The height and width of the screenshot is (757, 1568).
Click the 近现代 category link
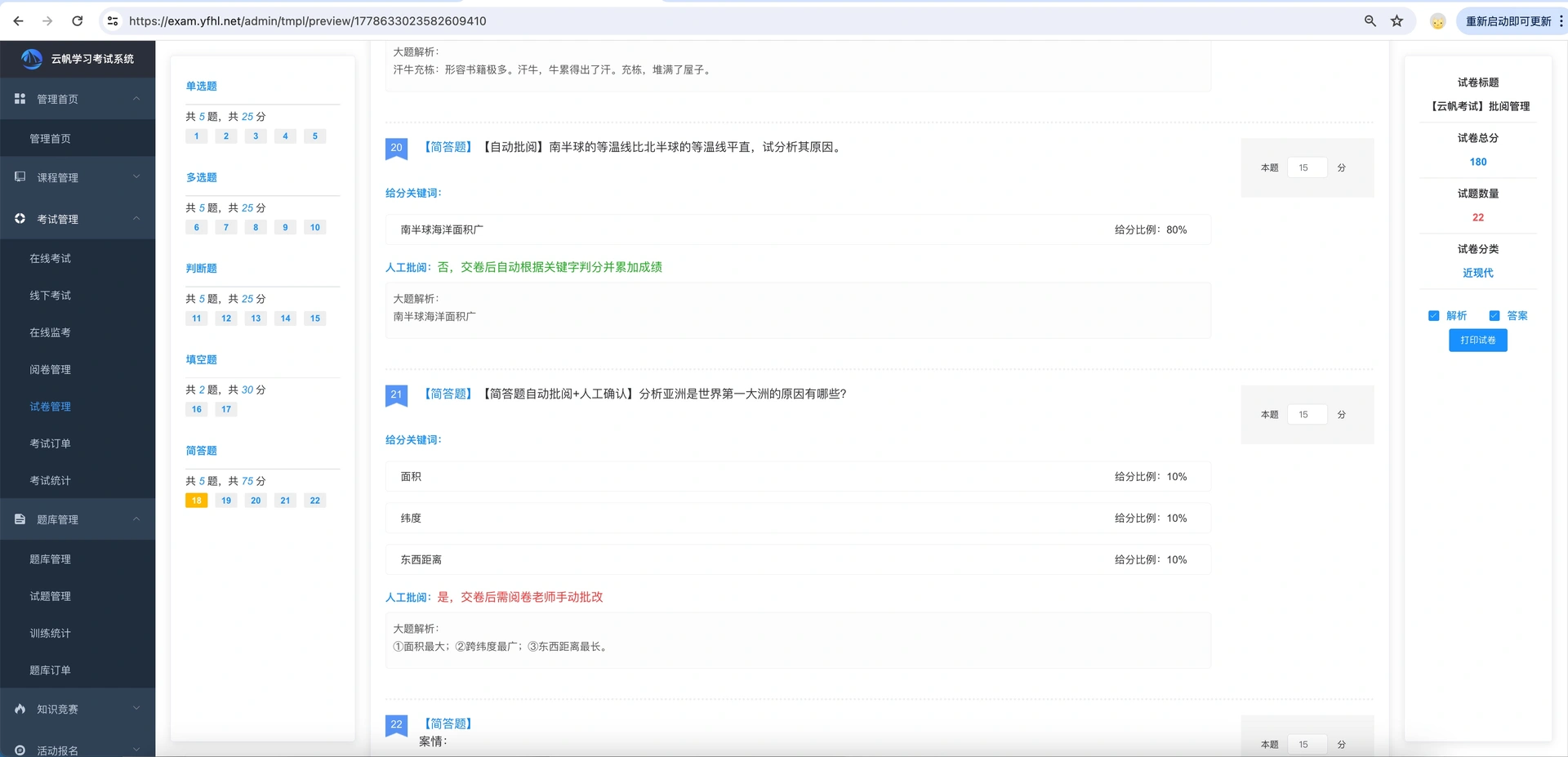[x=1478, y=273]
